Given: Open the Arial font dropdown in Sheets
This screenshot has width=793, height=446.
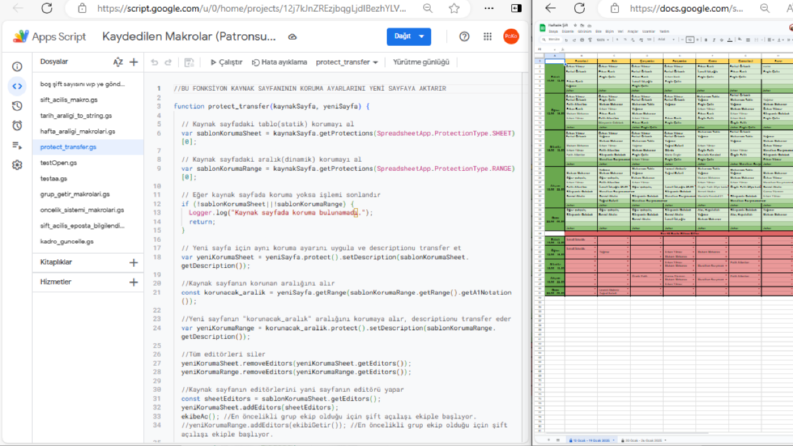Looking at the screenshot, I should click(x=667, y=39).
